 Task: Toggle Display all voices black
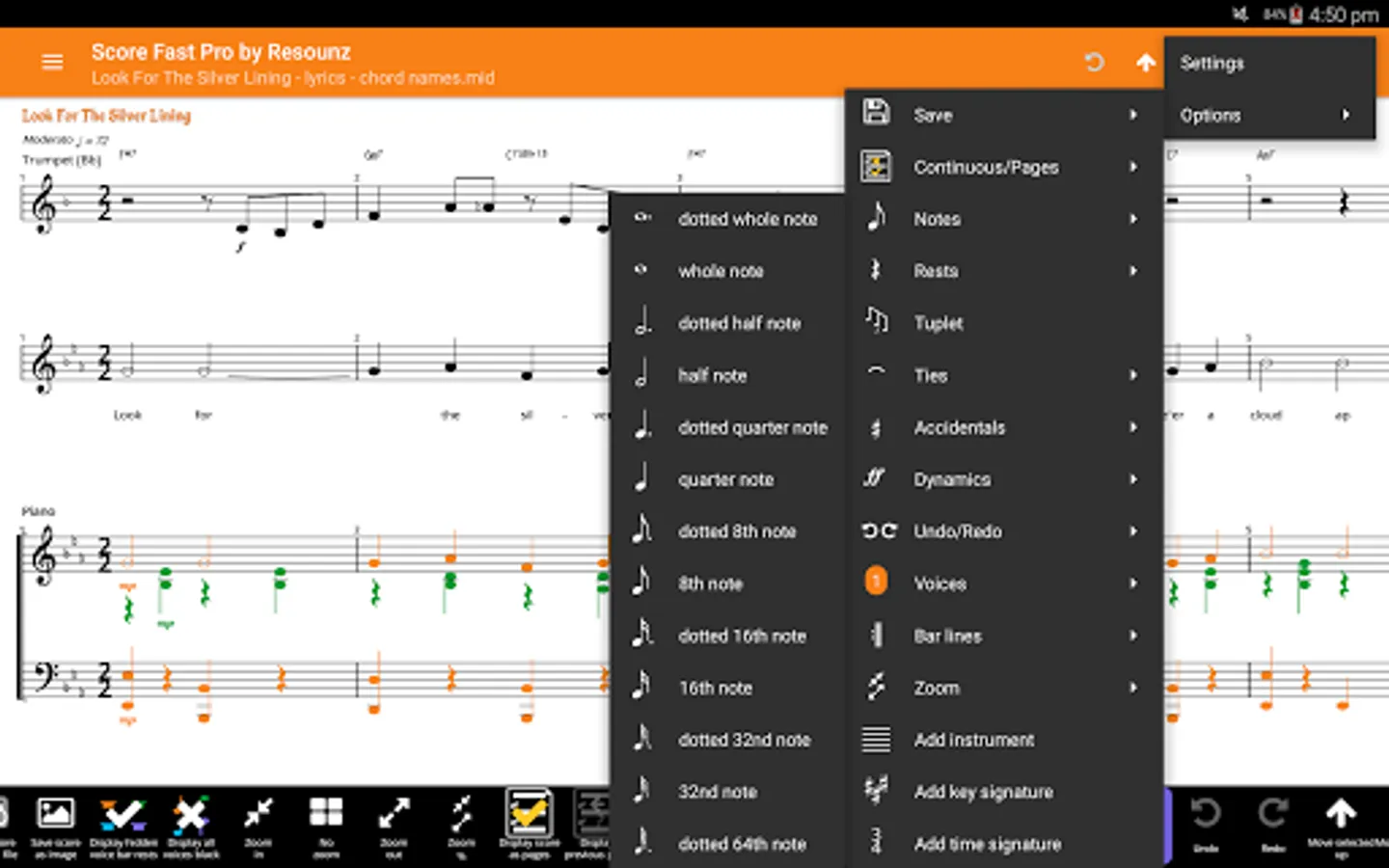[190, 815]
